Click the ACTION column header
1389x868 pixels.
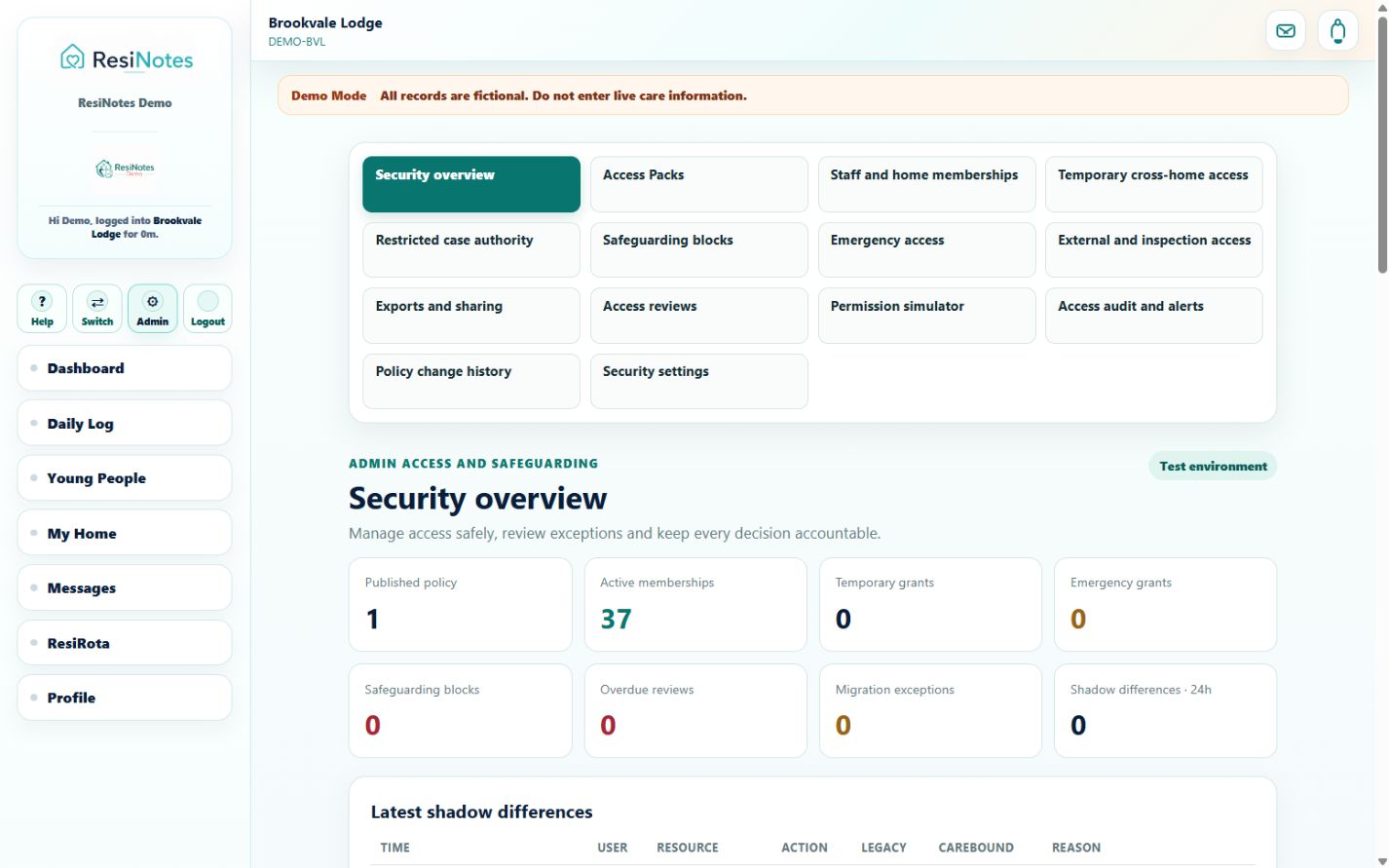click(805, 848)
